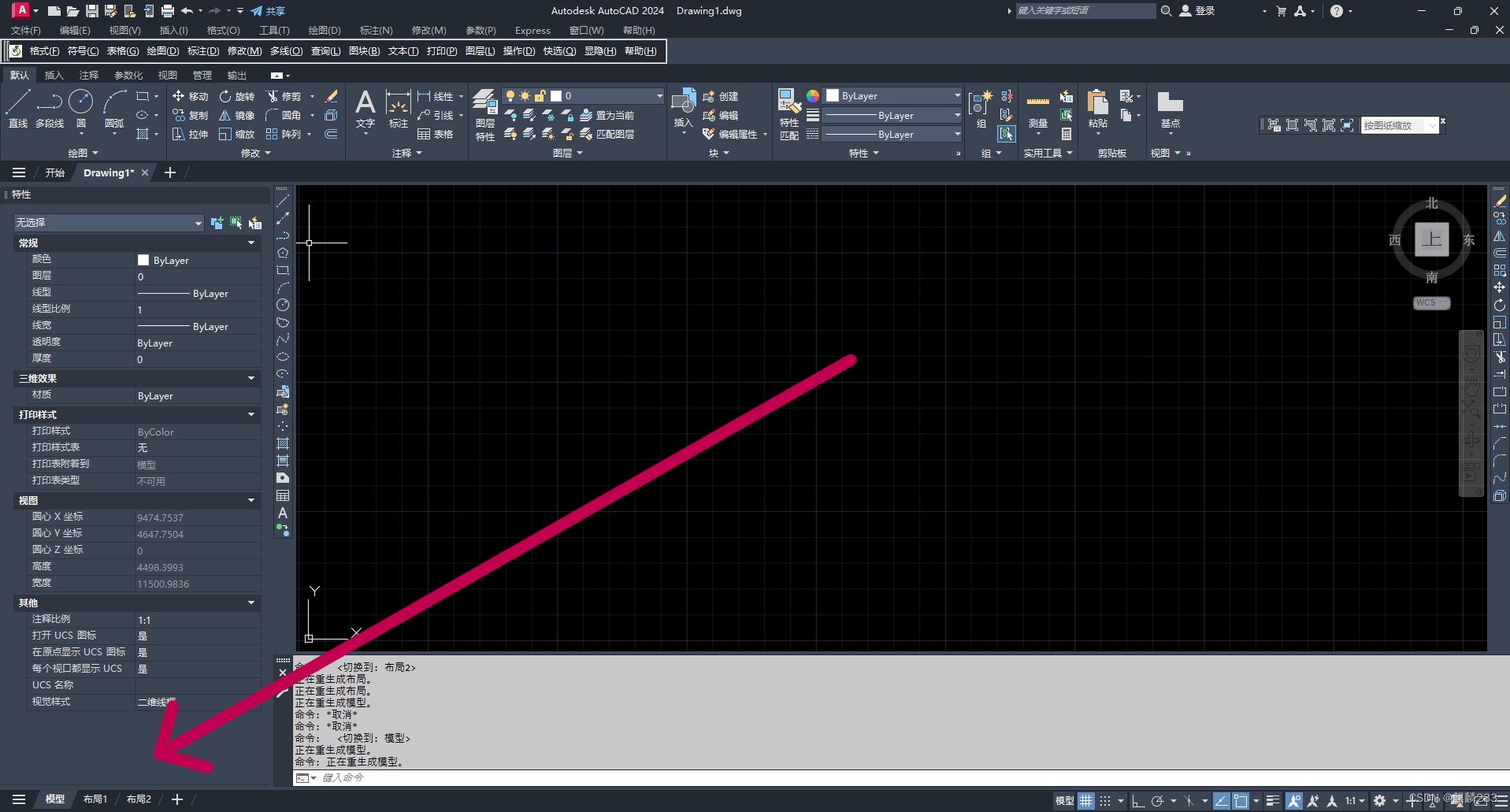Viewport: 1510px width, 812px height.
Task: Open 图层特性 layer properties manager
Action: pos(485,115)
